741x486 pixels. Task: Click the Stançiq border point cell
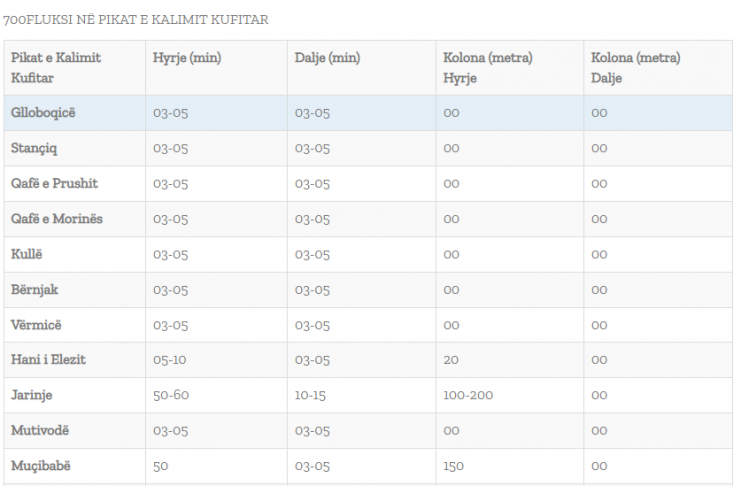click(x=75, y=148)
